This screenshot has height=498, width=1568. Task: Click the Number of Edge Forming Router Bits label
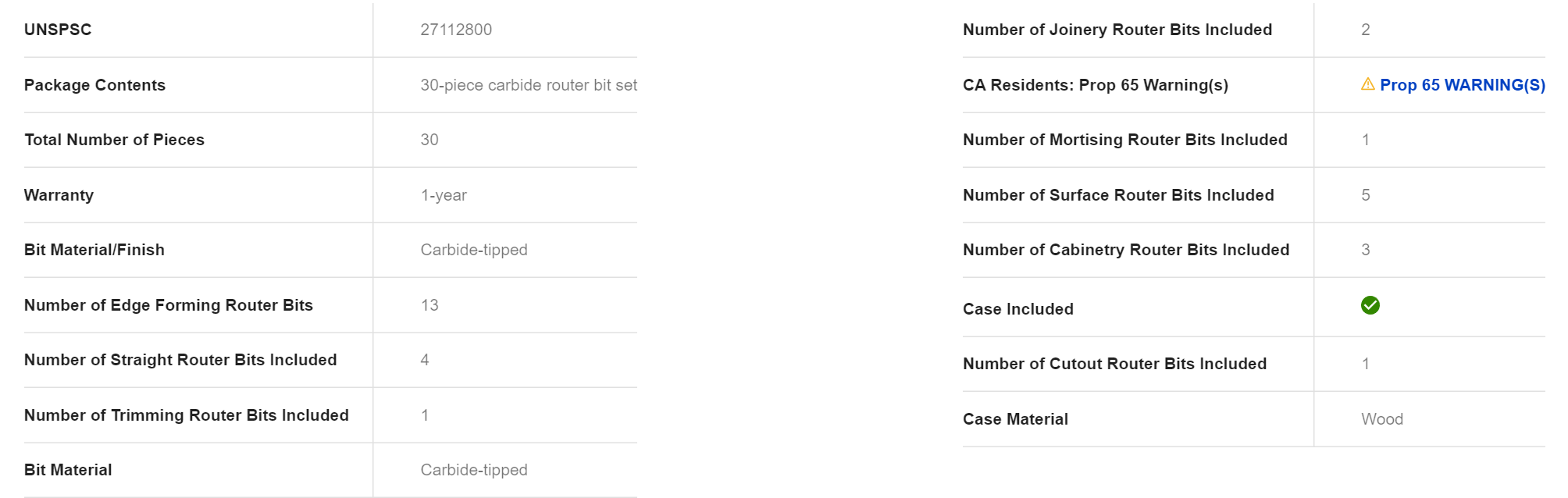[169, 305]
